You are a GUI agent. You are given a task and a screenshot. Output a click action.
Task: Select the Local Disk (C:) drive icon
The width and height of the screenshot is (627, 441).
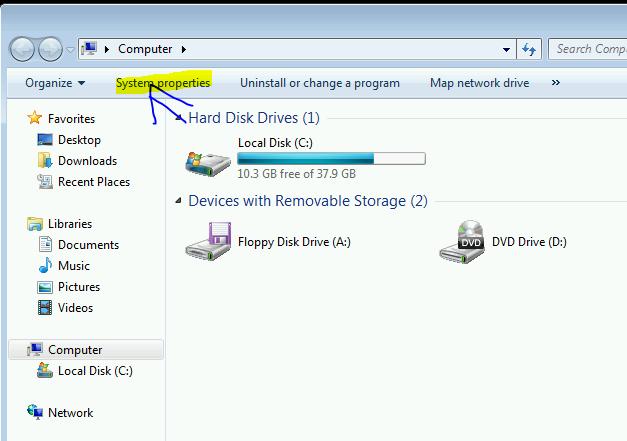coord(208,164)
